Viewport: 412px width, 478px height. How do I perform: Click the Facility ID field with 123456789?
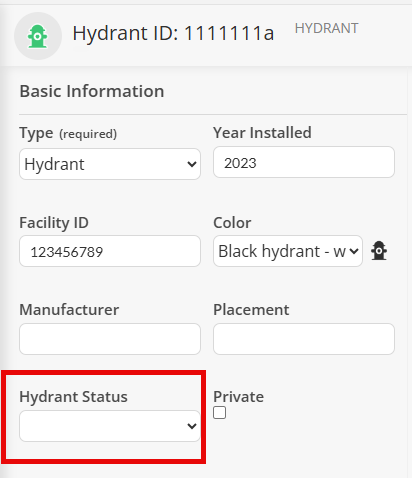110,251
